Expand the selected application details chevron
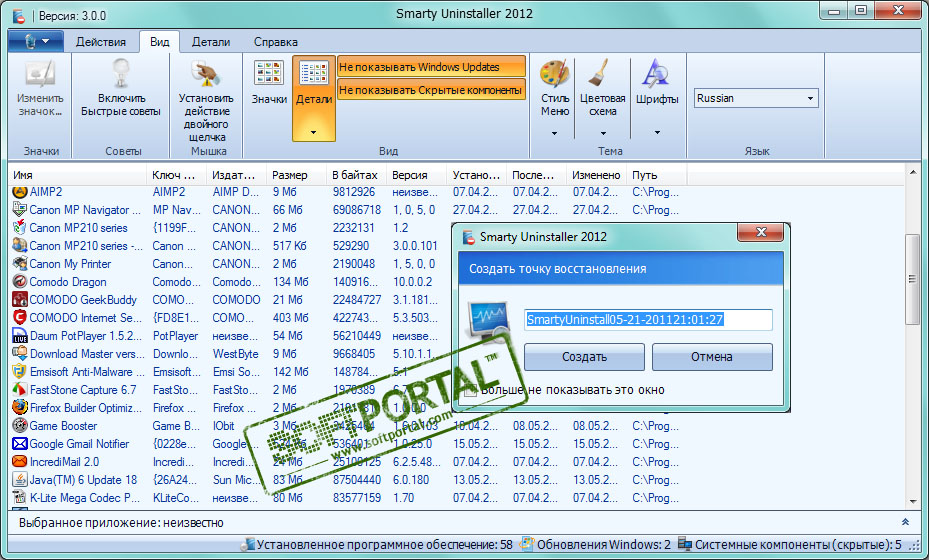Screen dimensions: 929x560 pos(905,522)
